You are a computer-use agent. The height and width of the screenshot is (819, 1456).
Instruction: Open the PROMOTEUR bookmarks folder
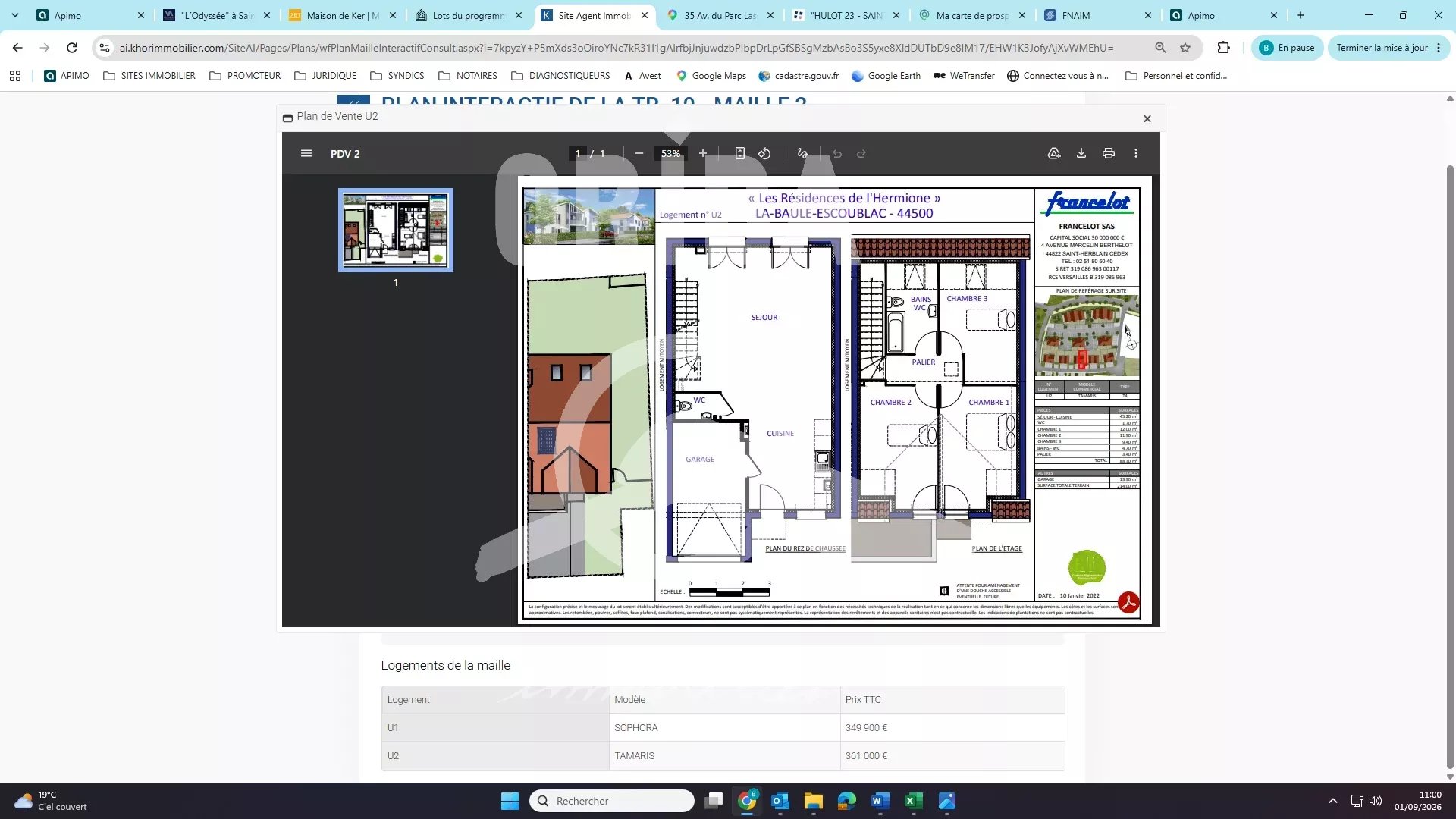tap(245, 76)
